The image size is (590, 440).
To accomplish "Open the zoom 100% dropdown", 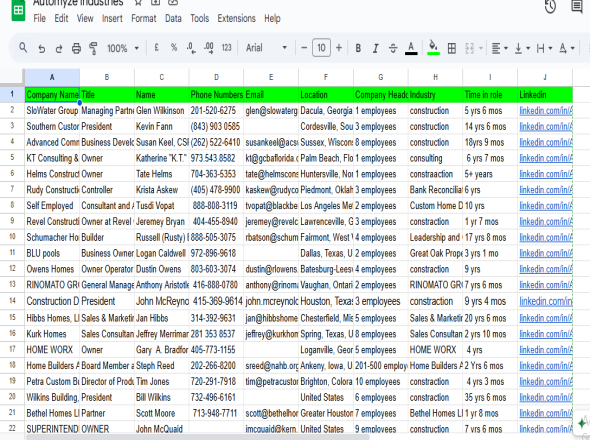I will (x=123, y=48).
